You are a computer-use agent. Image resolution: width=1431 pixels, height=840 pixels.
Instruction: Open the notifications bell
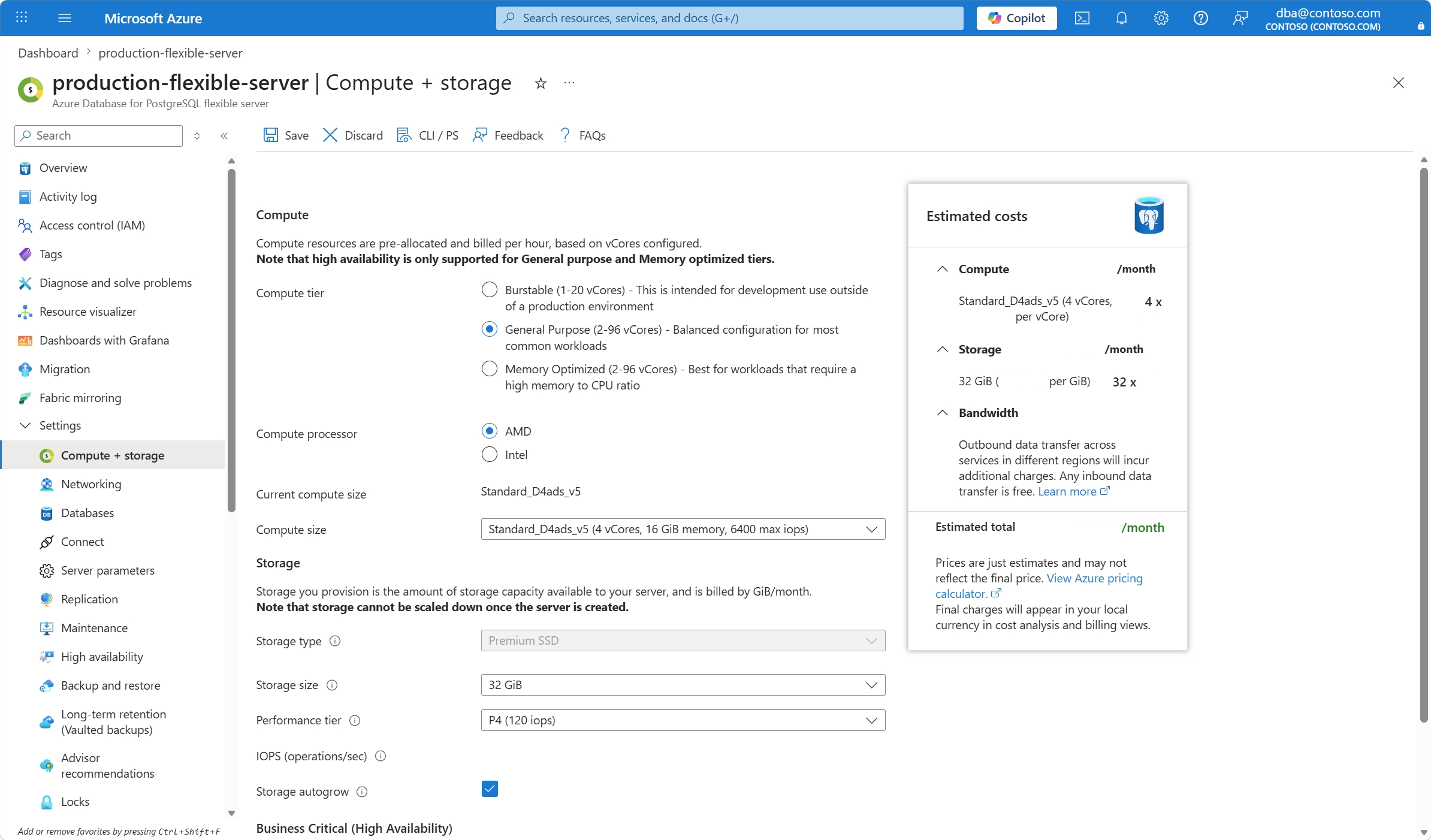1121,18
